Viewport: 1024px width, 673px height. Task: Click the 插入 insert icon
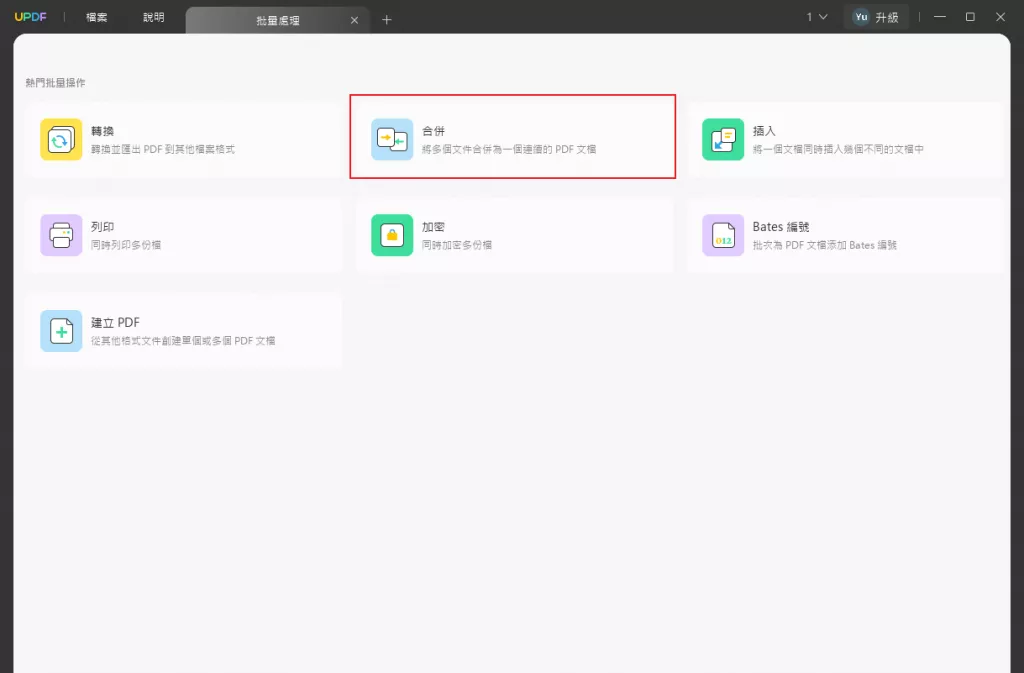[x=722, y=139]
